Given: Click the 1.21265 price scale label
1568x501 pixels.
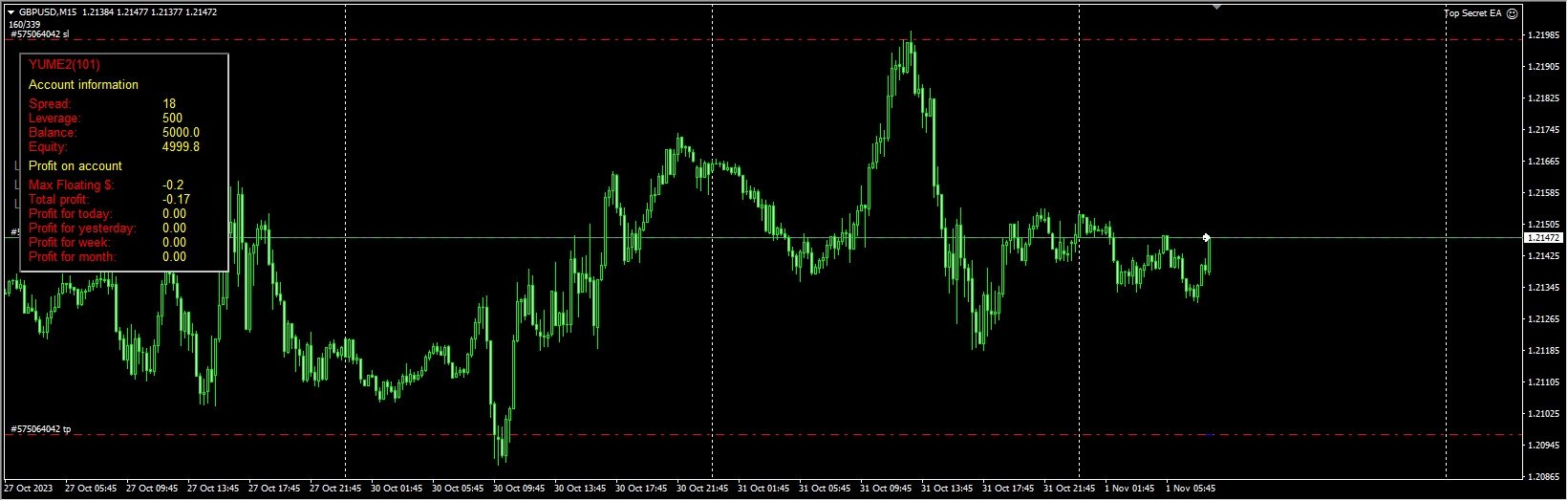Looking at the screenshot, I should pos(1544,319).
